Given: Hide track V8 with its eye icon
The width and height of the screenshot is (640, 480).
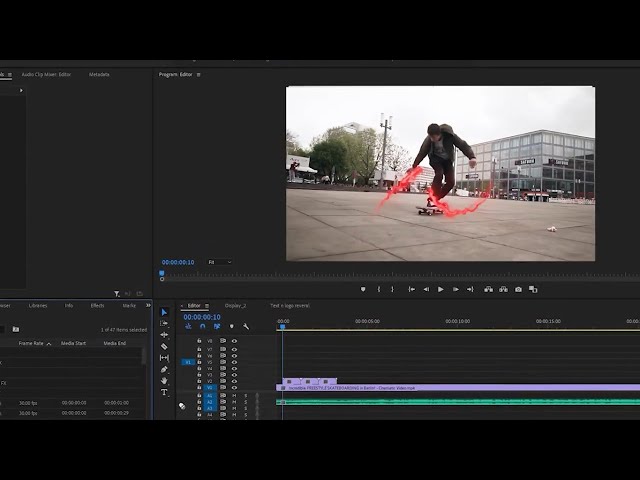Looking at the screenshot, I should tap(234, 341).
